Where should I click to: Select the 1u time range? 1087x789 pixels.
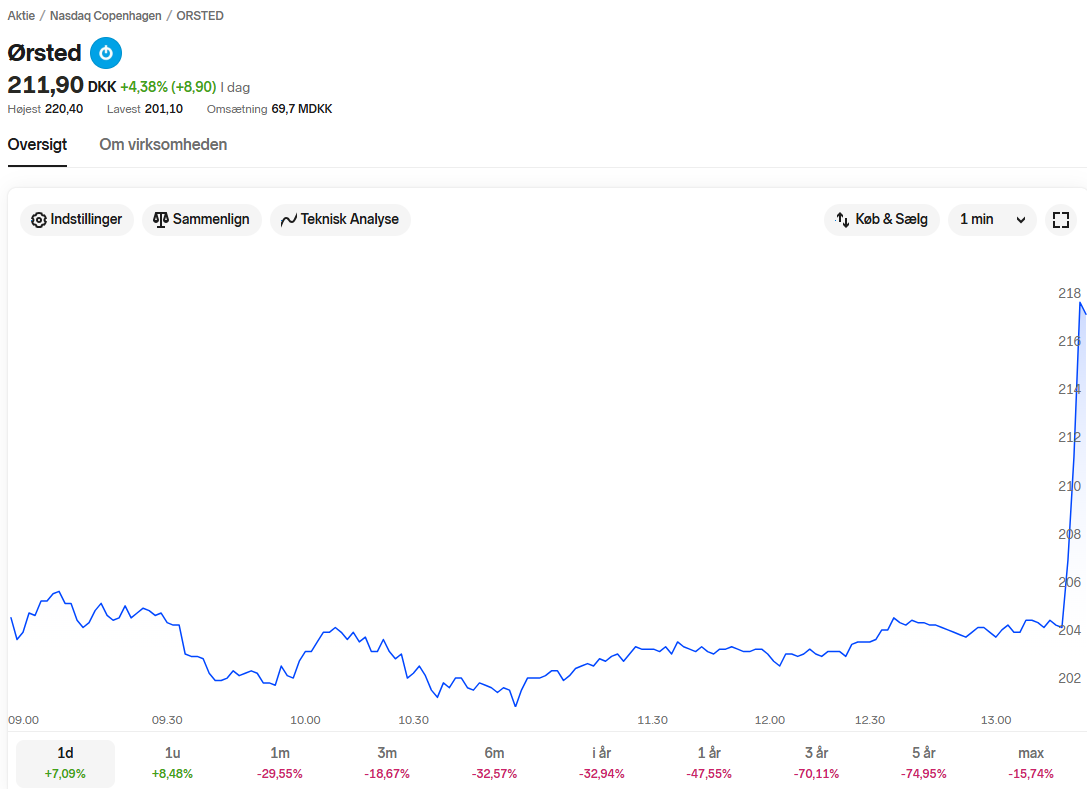[173, 763]
